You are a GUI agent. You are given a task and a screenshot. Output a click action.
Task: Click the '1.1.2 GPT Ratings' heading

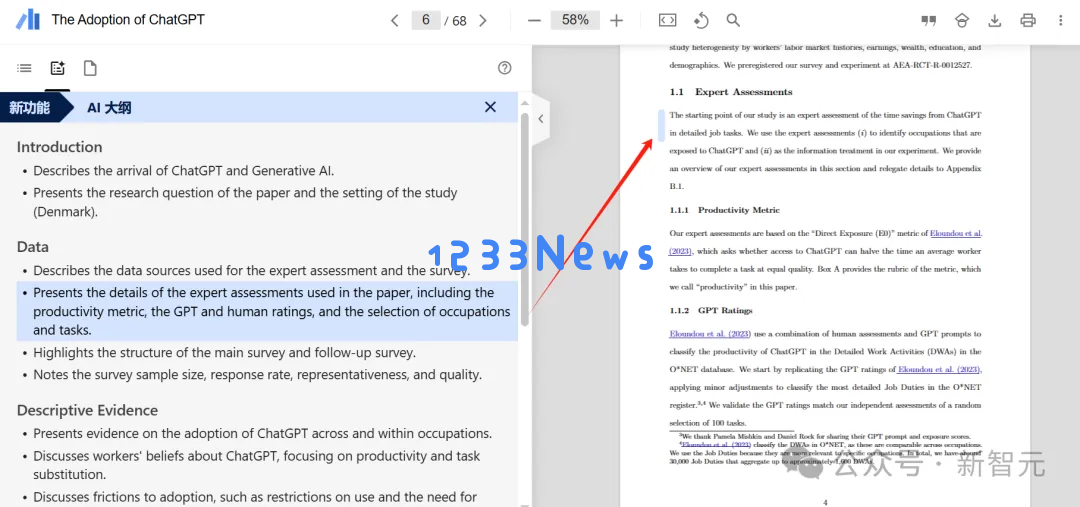click(711, 310)
